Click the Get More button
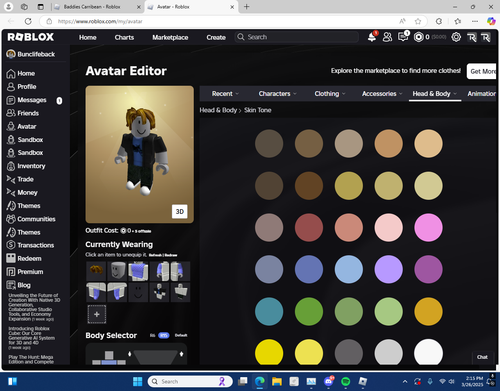 [x=482, y=71]
